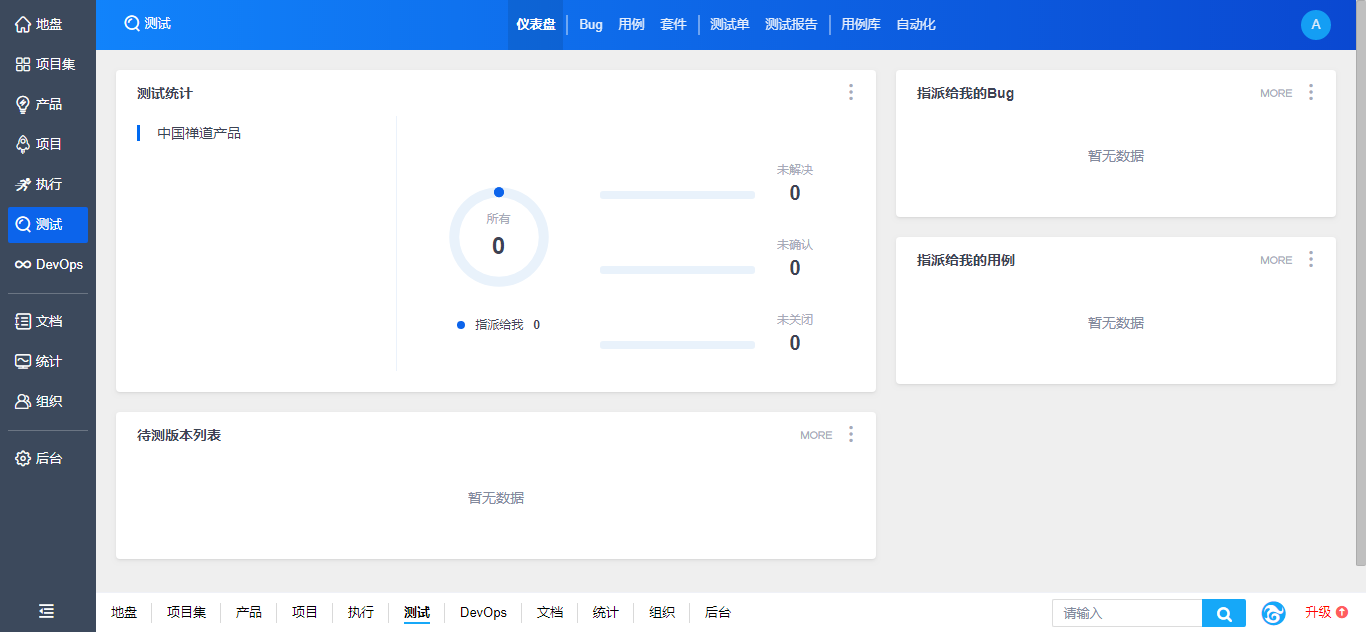Click the 未确认 count value

[795, 268]
